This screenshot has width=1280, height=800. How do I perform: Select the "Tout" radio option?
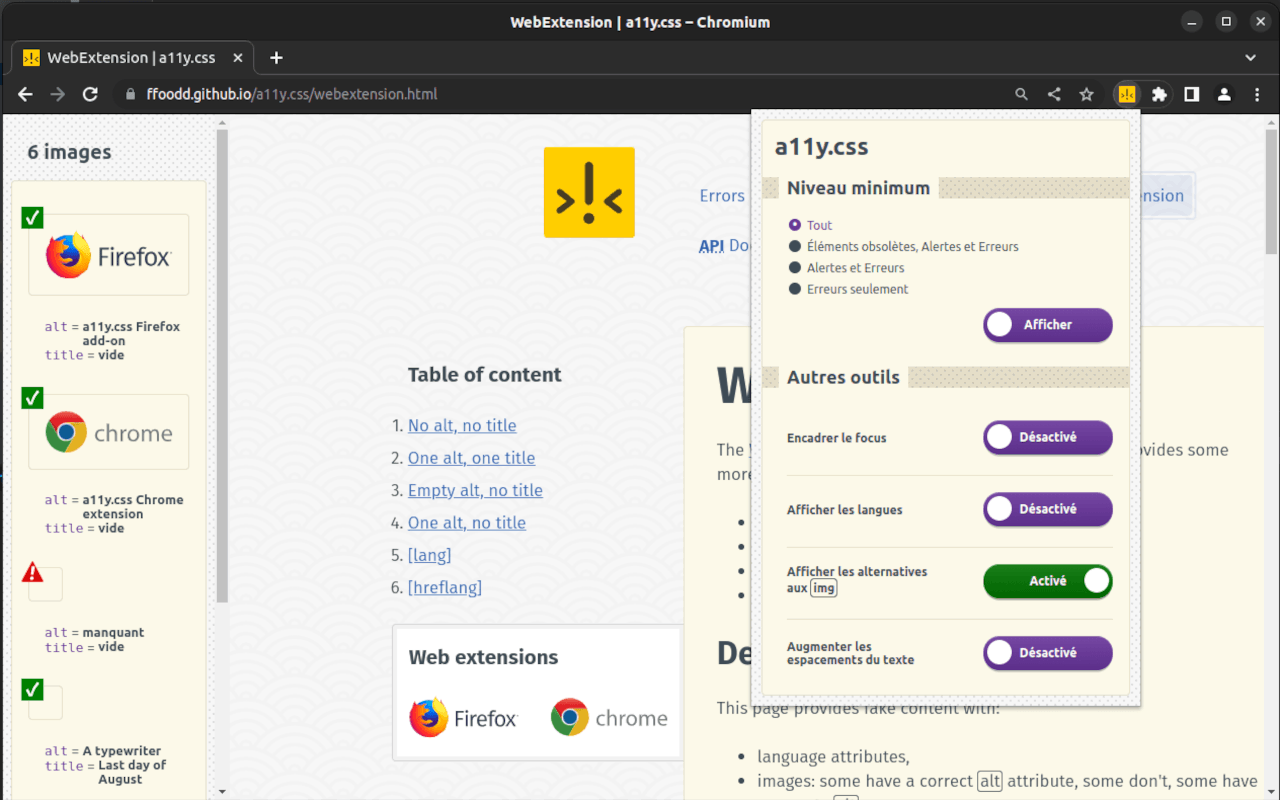[795, 225]
